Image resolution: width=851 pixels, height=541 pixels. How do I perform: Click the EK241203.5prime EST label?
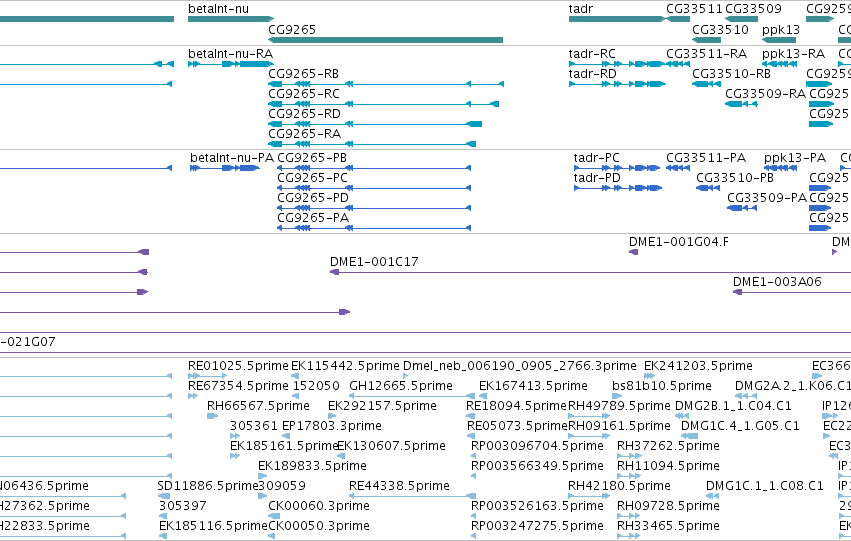pyautogui.click(x=698, y=366)
